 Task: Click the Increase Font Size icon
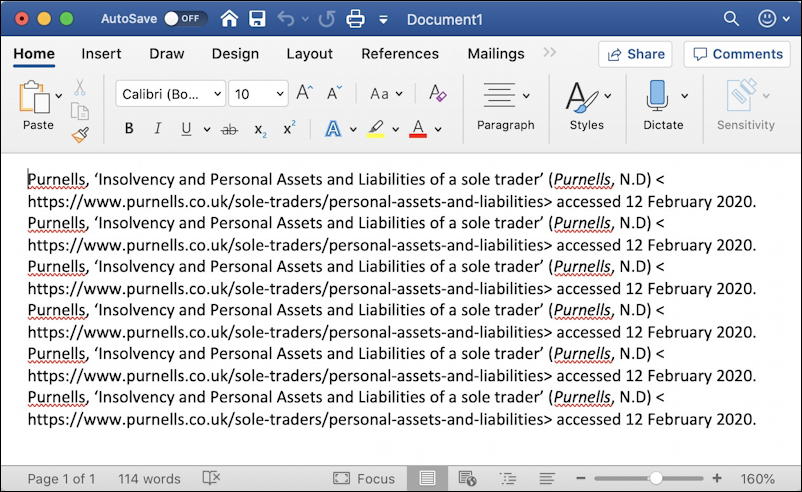coord(304,93)
